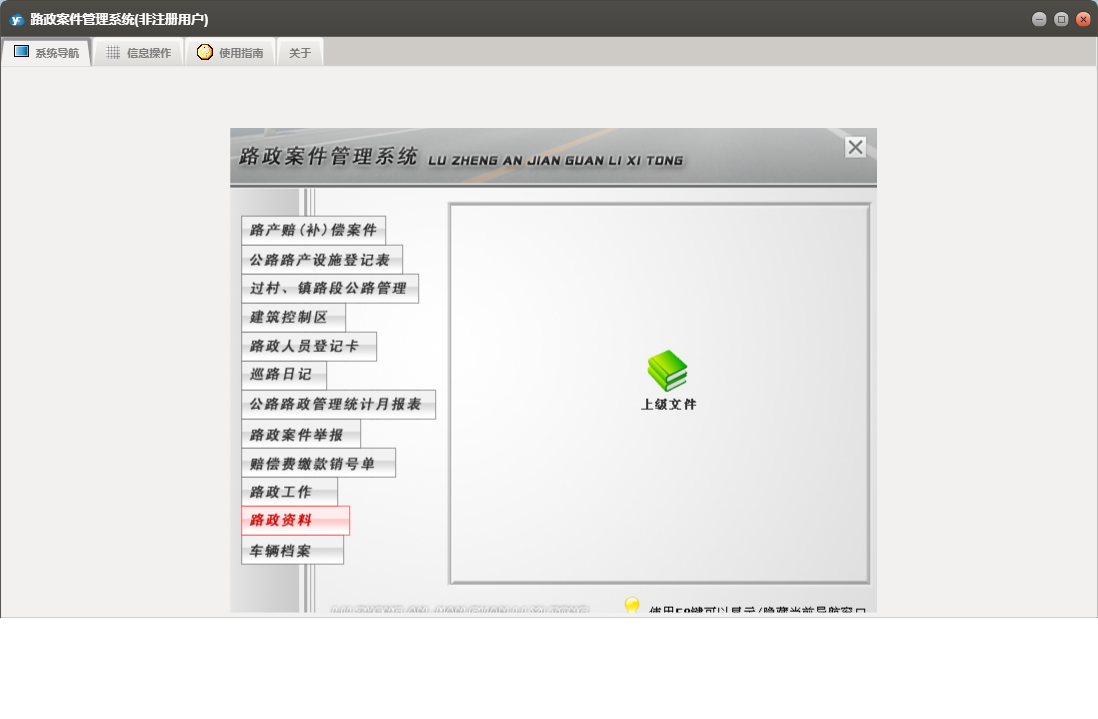Open 路政案件举报 module
The width and height of the screenshot is (1098, 719).
pos(300,435)
